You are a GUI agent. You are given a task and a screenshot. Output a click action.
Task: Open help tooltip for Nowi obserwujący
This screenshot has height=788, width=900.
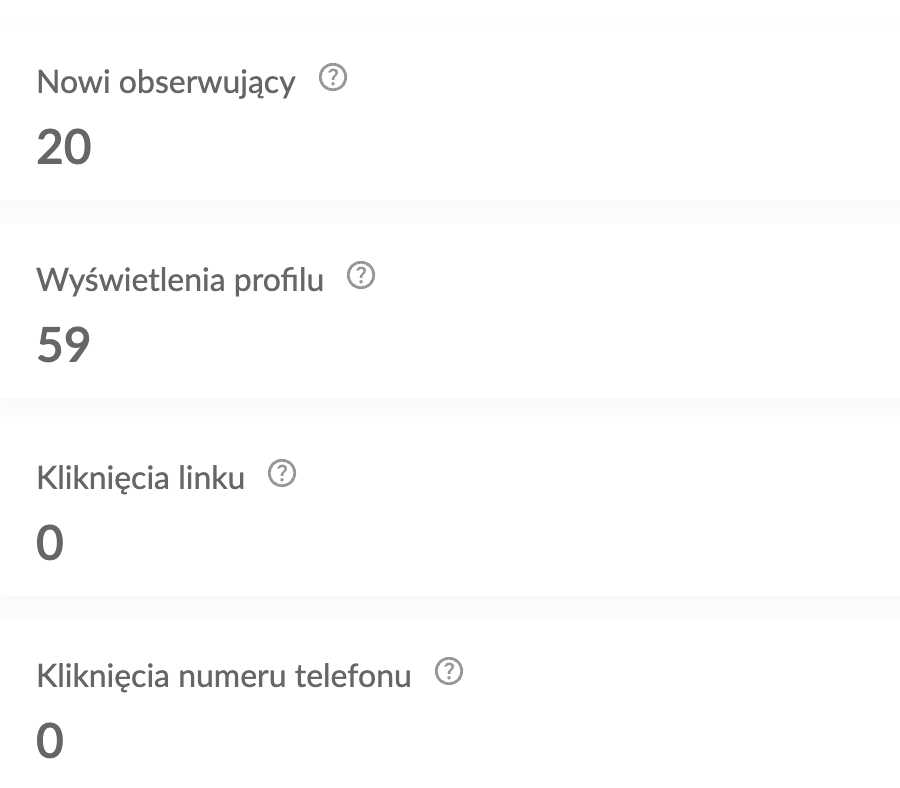pyautogui.click(x=332, y=80)
